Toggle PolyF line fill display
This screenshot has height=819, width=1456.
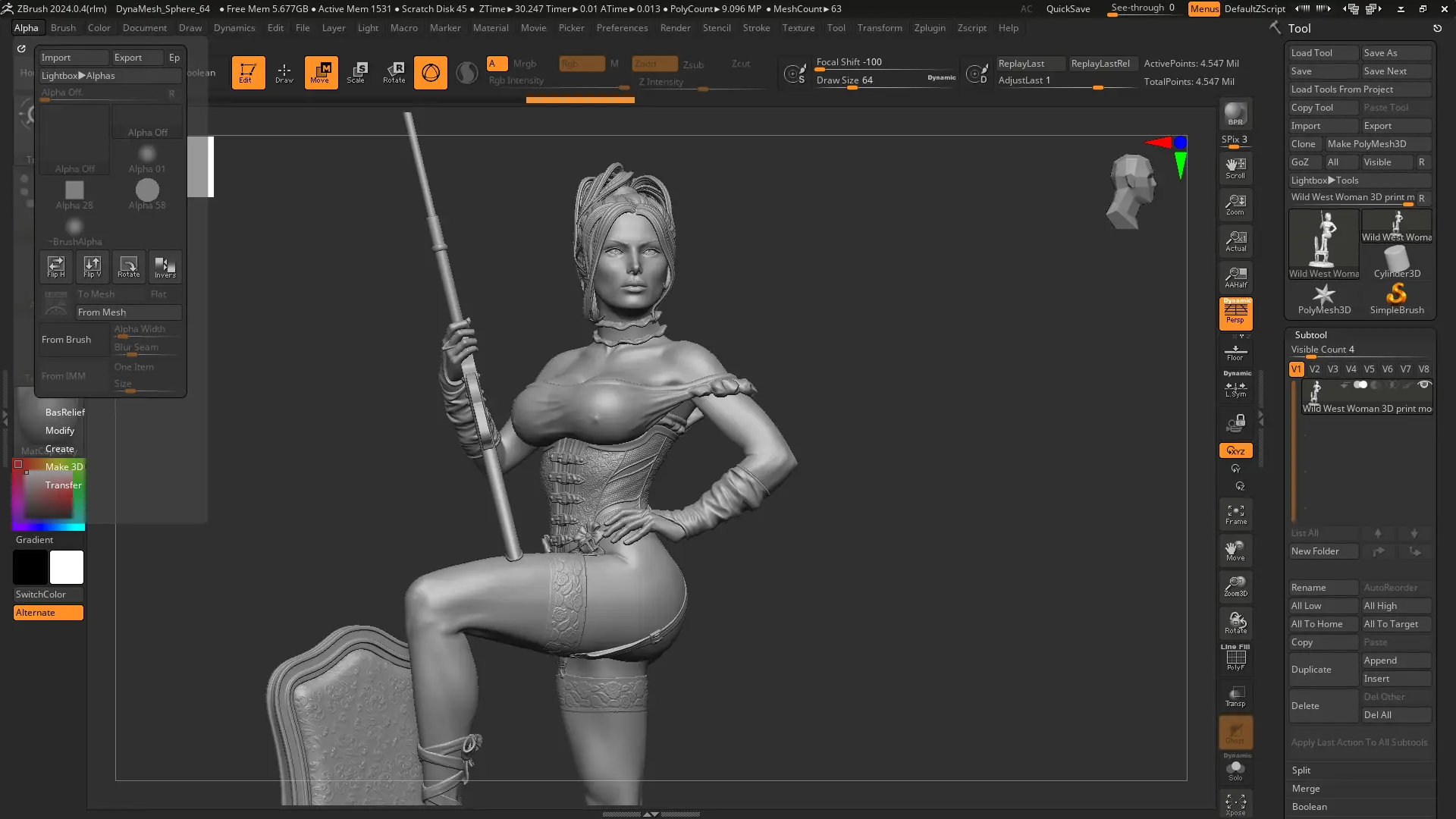[x=1235, y=658]
